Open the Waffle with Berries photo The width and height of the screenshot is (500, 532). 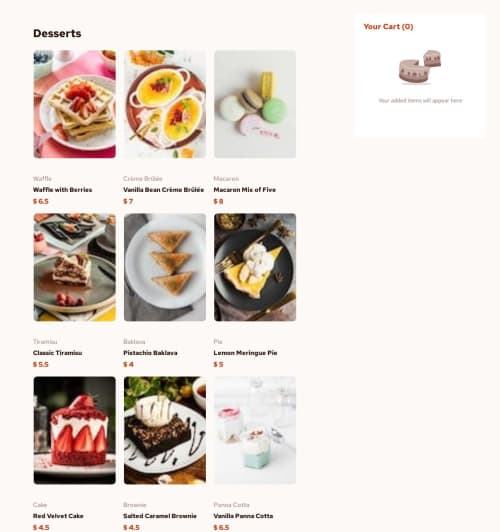(75, 104)
